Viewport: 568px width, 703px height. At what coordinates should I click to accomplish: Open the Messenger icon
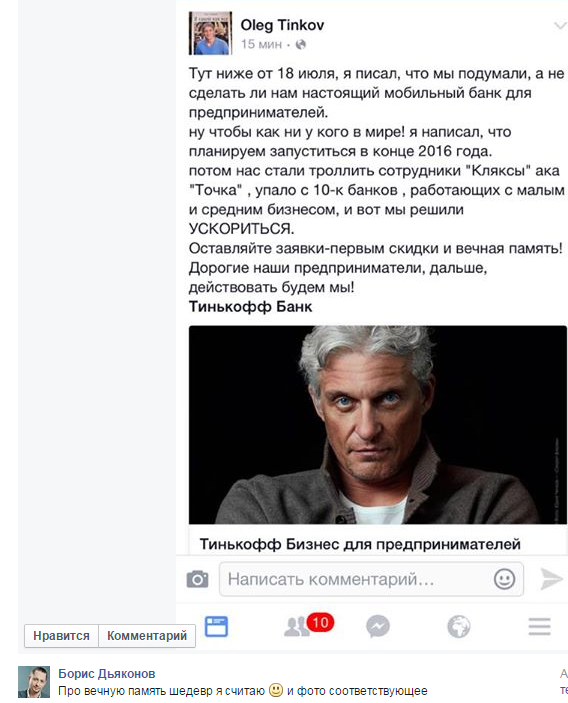[x=378, y=626]
